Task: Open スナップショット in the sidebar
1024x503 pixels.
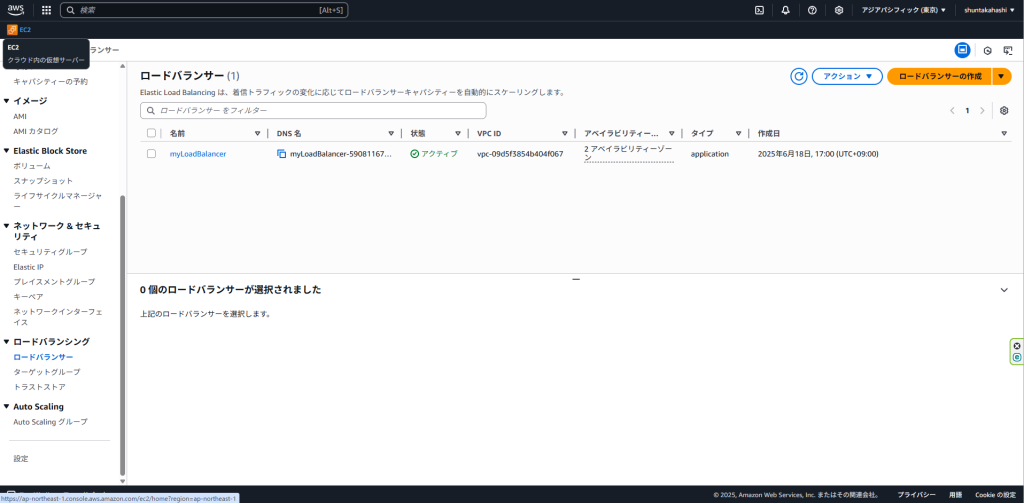Action: click(x=43, y=181)
